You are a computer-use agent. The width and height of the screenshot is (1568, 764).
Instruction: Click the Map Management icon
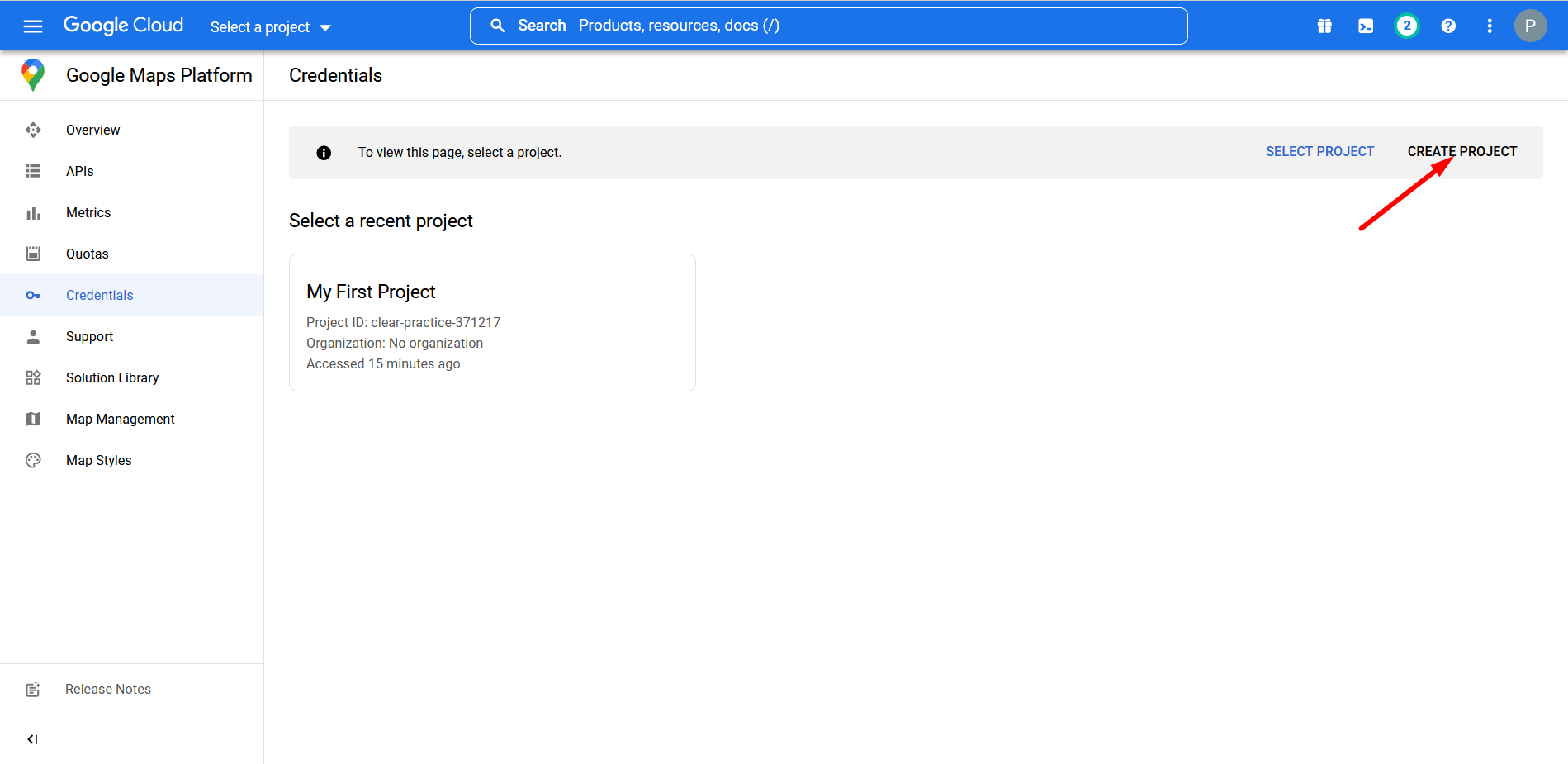[33, 419]
